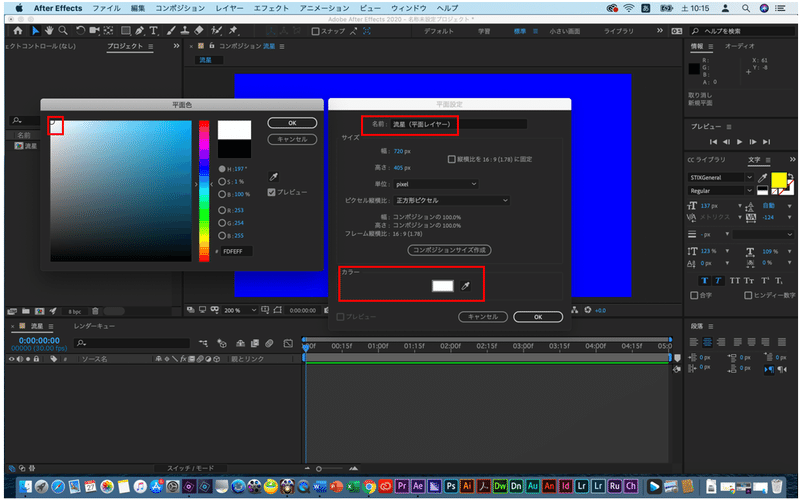The width and height of the screenshot is (800, 499).
Task: Uncheck プレビュー in the 平面色 dialog
Action: pyautogui.click(x=271, y=192)
